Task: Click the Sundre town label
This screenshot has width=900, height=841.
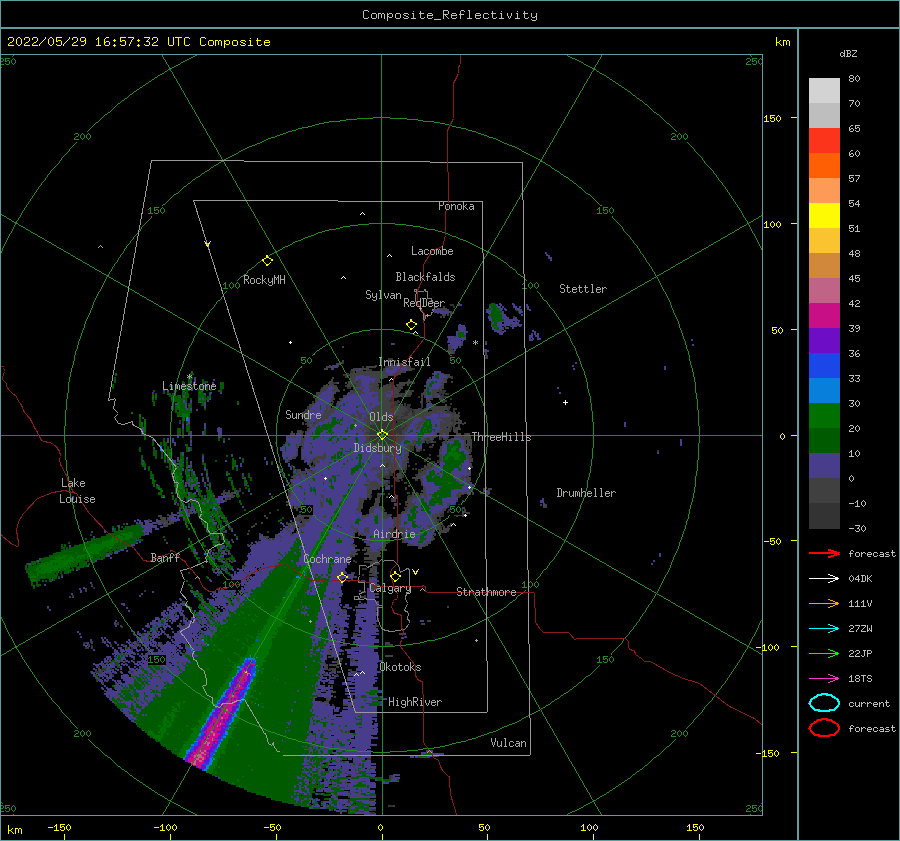Action: coord(303,414)
